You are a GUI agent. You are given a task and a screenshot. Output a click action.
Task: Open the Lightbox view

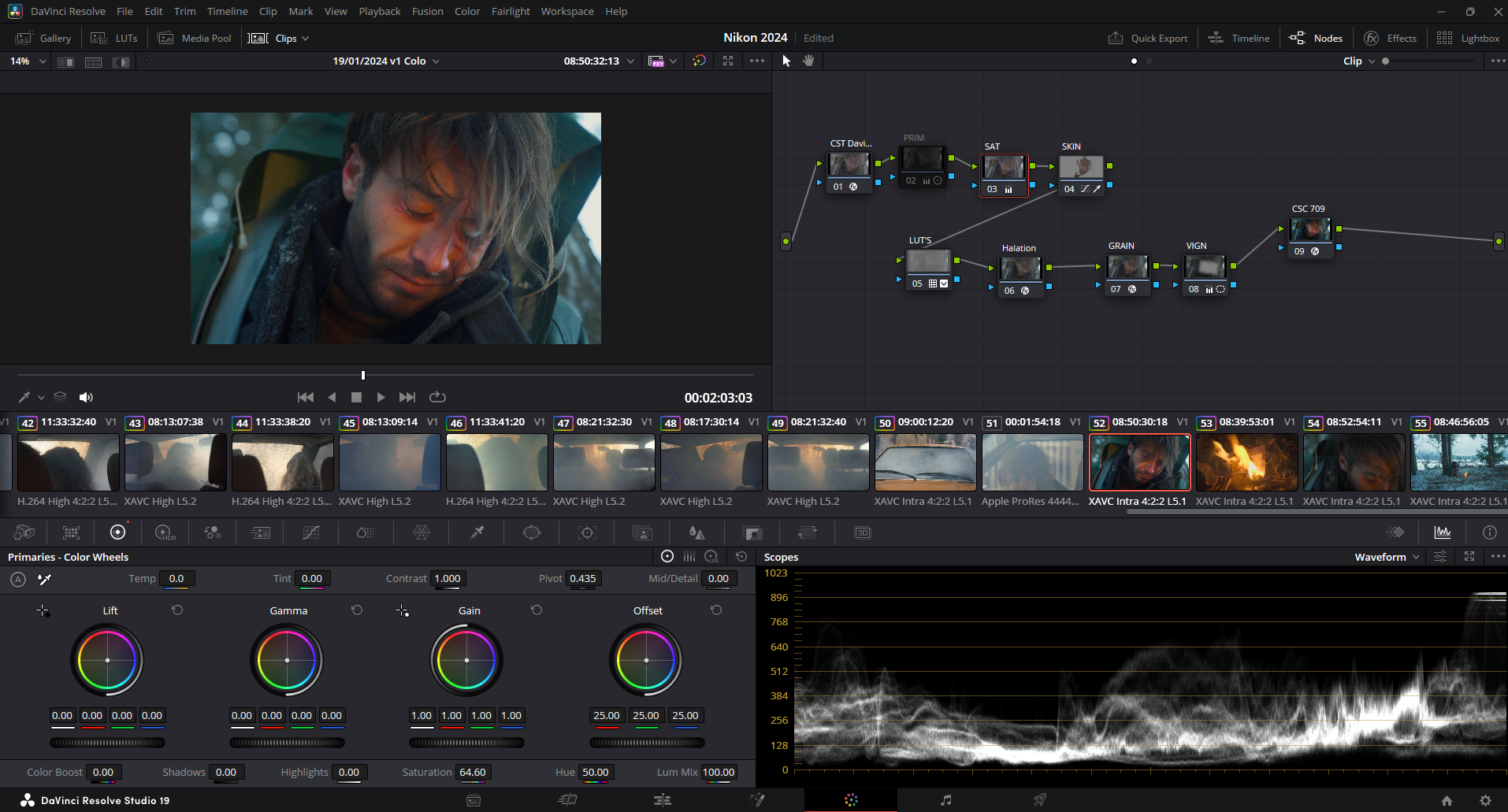[x=1468, y=38]
